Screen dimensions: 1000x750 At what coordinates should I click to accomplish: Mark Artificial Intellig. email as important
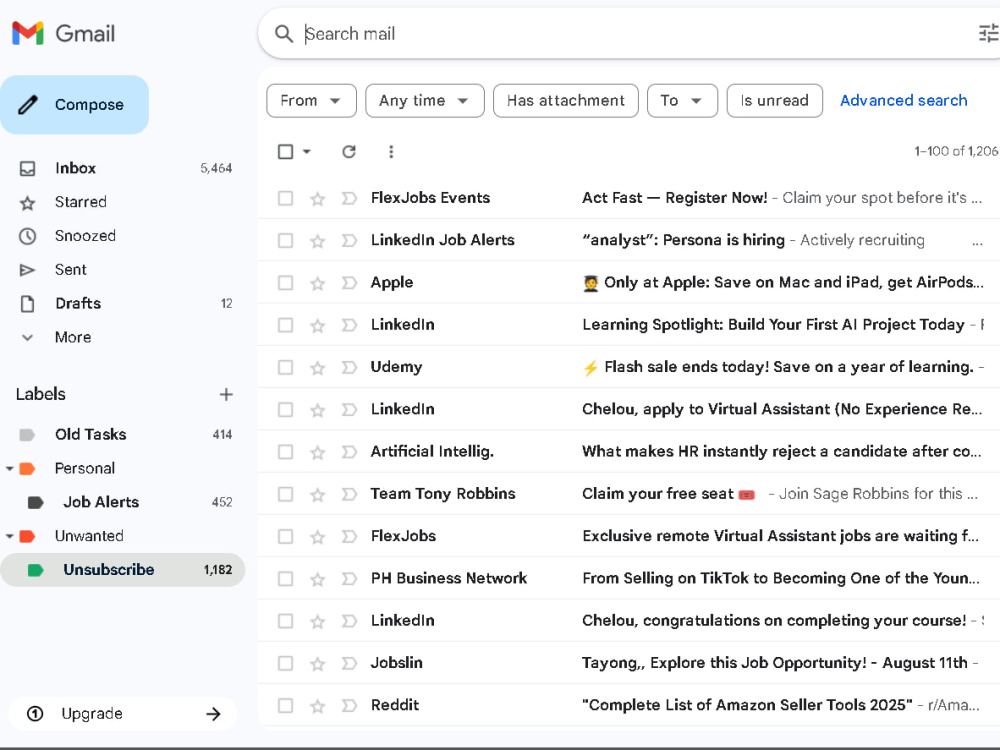tap(349, 452)
